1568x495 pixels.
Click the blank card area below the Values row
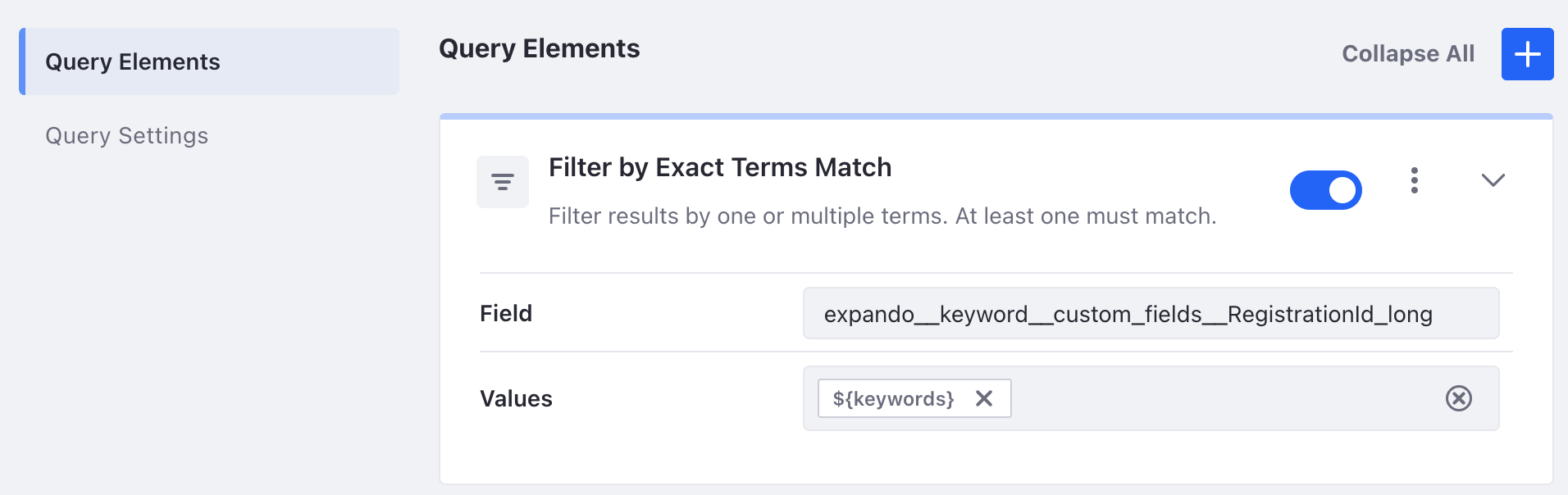pos(996,457)
